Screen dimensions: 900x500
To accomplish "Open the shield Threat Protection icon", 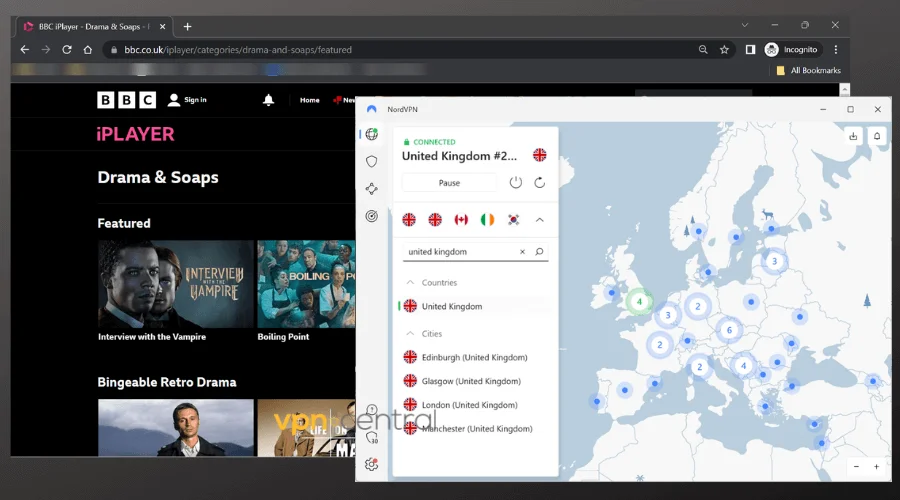I will coord(372,162).
